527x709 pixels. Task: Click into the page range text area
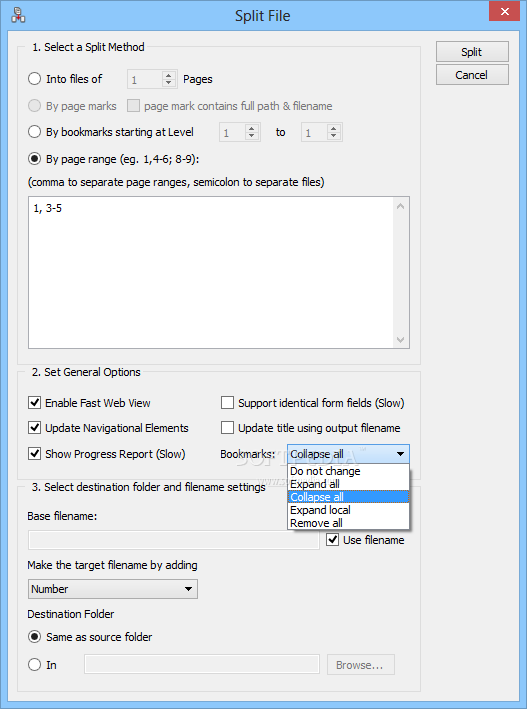[x=219, y=272]
